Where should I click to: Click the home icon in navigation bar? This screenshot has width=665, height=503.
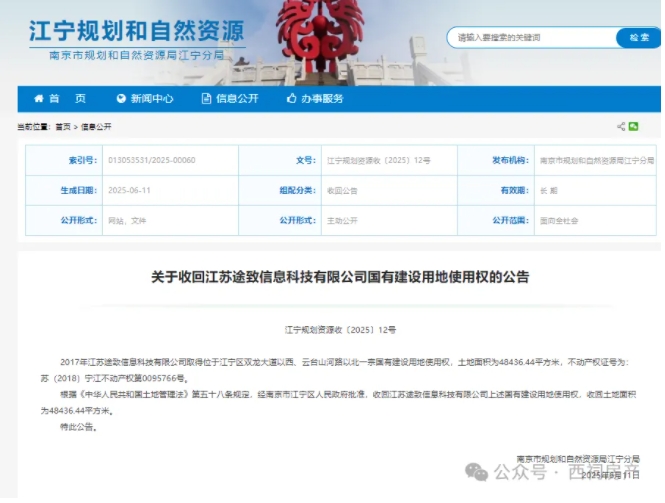(x=39, y=99)
